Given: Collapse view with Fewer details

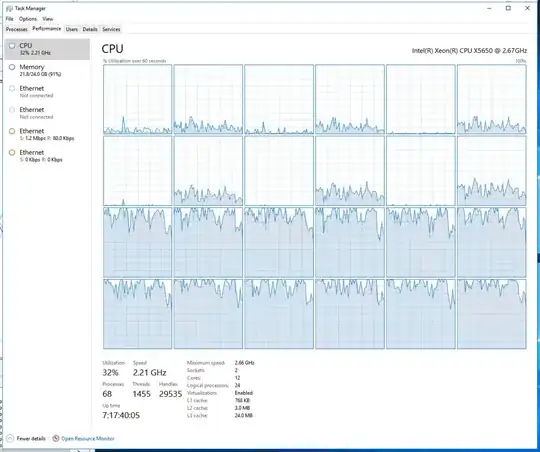Looking at the screenshot, I should [x=31, y=439].
